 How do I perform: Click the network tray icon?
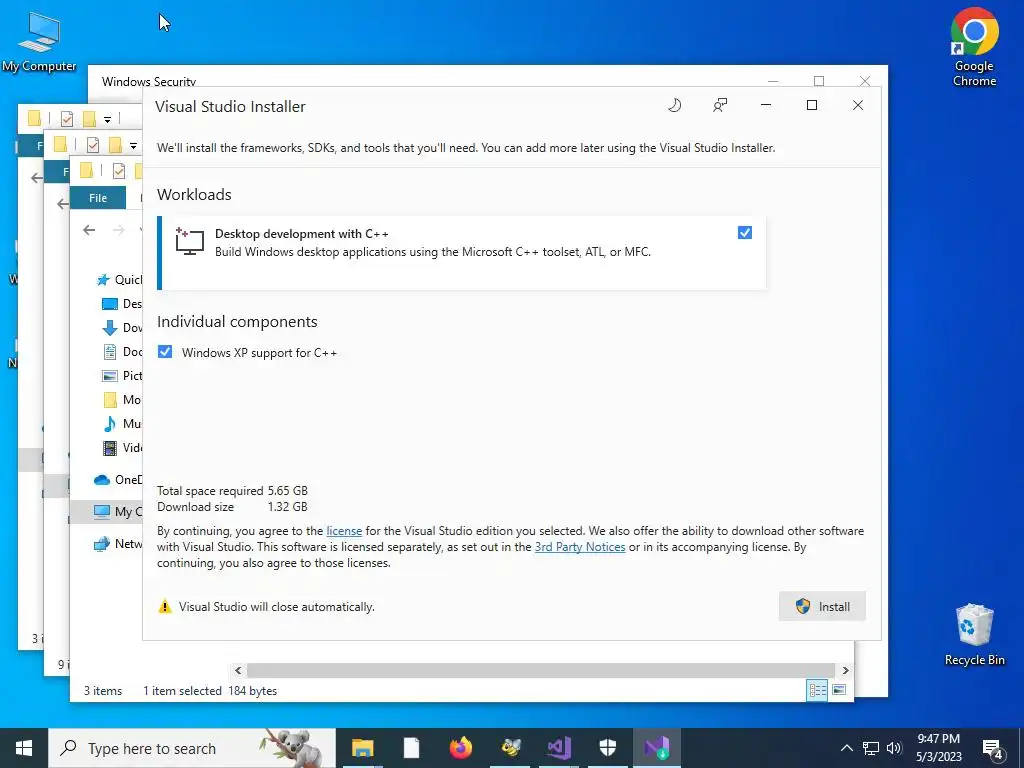click(x=871, y=748)
